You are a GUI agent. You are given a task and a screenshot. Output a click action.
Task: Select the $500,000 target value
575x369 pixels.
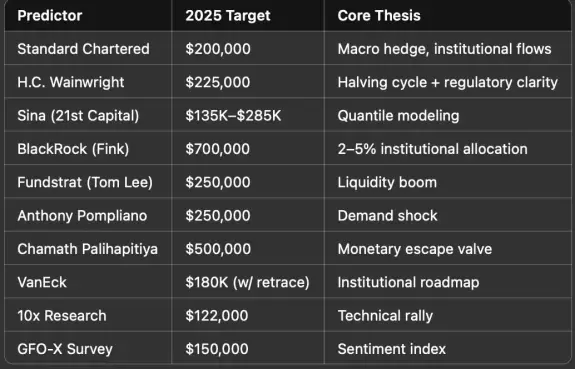click(x=218, y=249)
